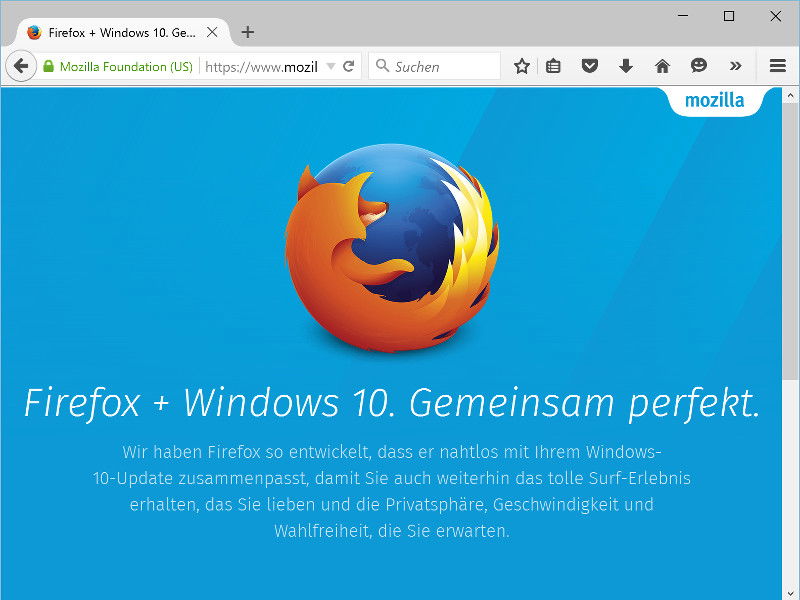
Task: Click the https://www.mozil address field
Action: (261, 67)
